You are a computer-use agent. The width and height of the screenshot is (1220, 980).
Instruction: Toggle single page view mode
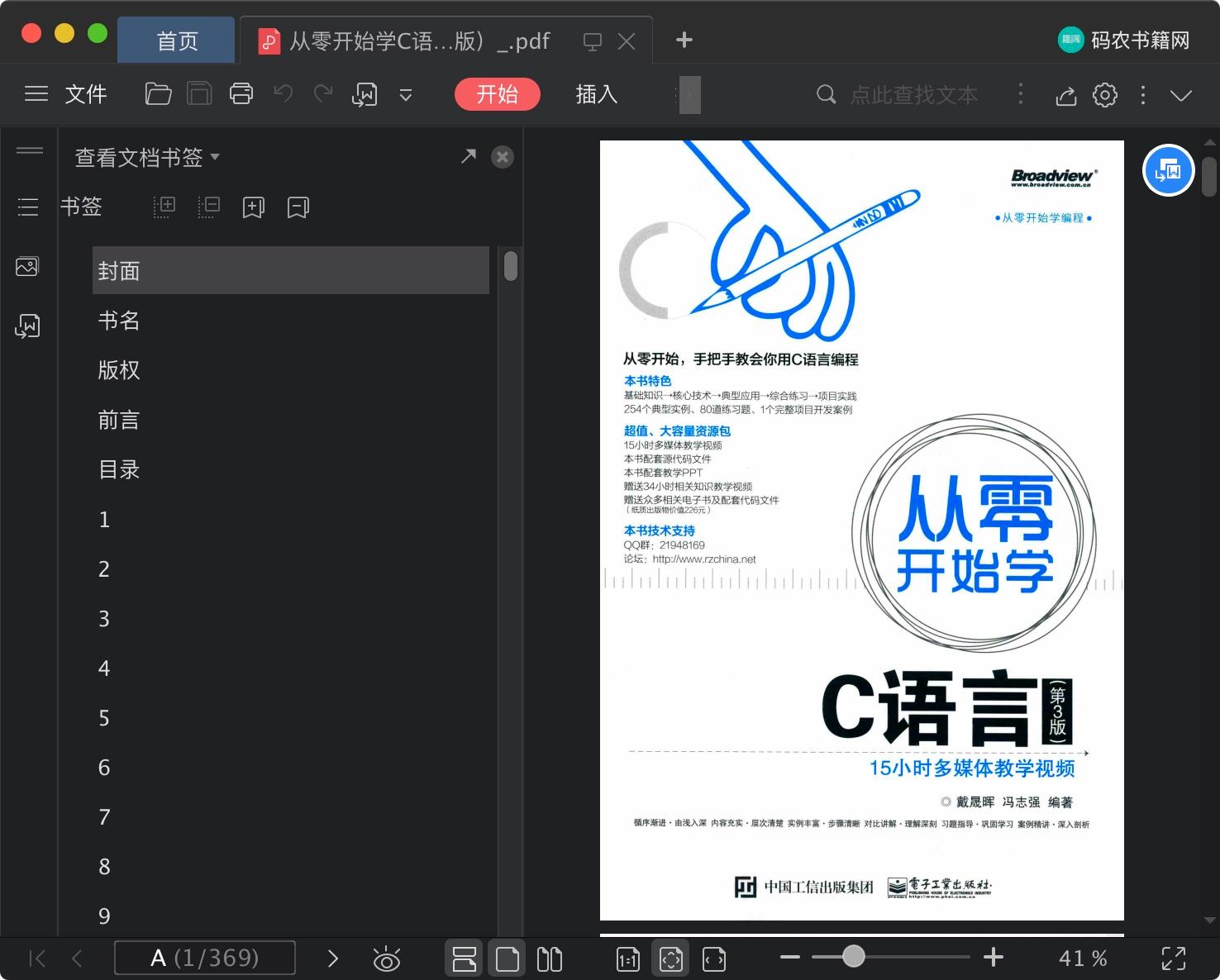tap(508, 959)
